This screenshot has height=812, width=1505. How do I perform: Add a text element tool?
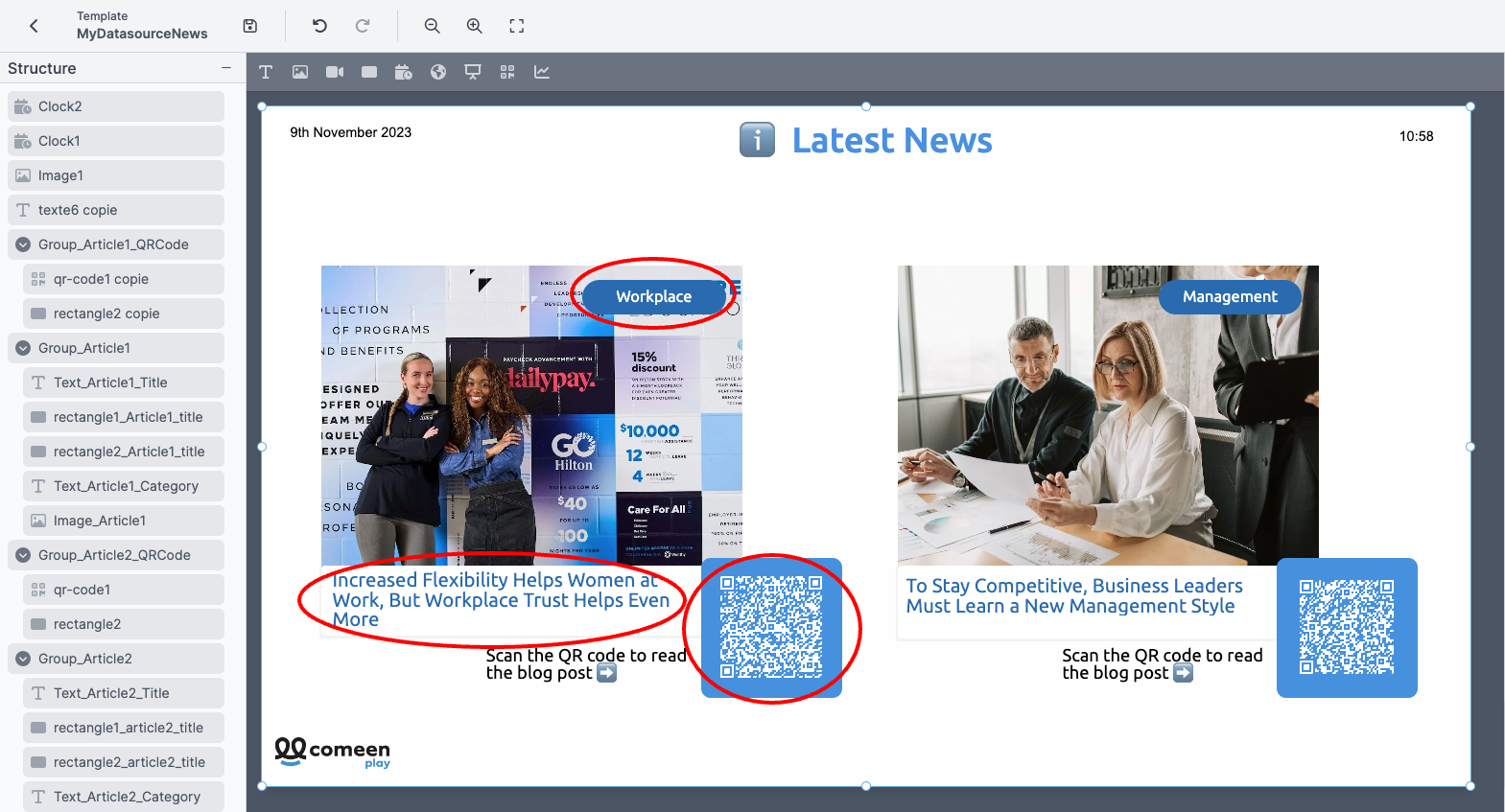(x=266, y=72)
